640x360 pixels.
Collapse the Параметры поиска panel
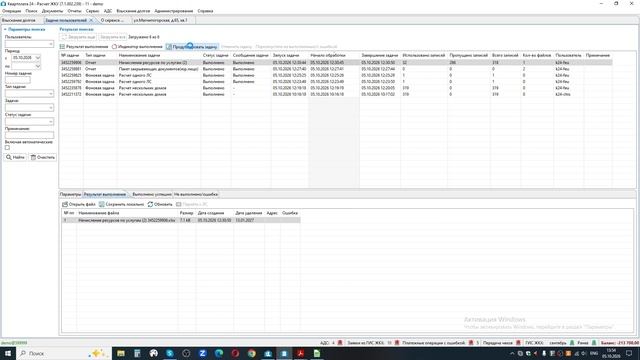(x=5, y=29)
